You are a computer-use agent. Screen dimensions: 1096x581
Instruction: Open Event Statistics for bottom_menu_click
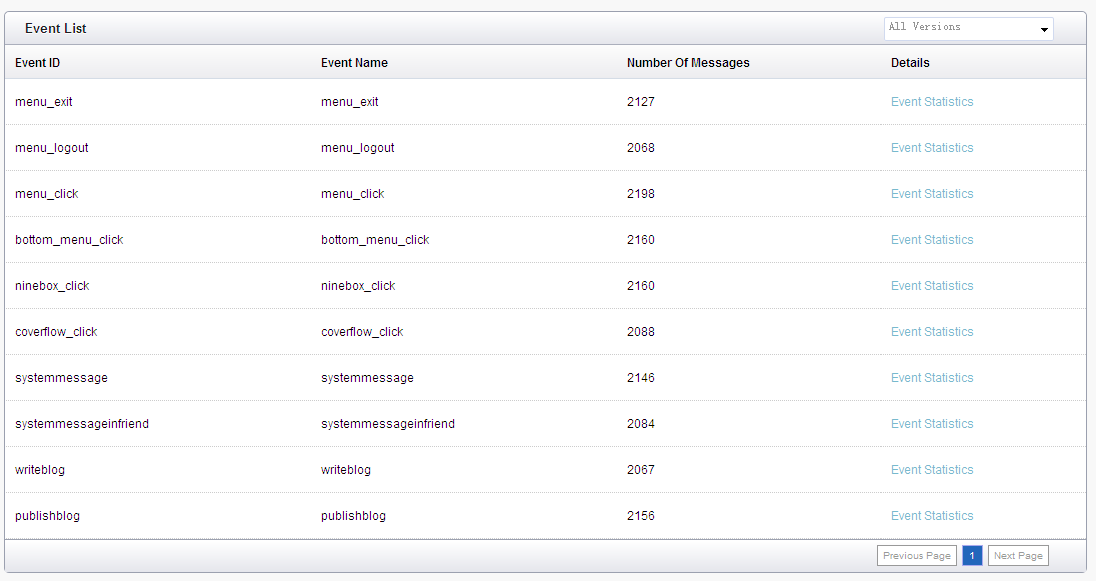[x=932, y=240]
